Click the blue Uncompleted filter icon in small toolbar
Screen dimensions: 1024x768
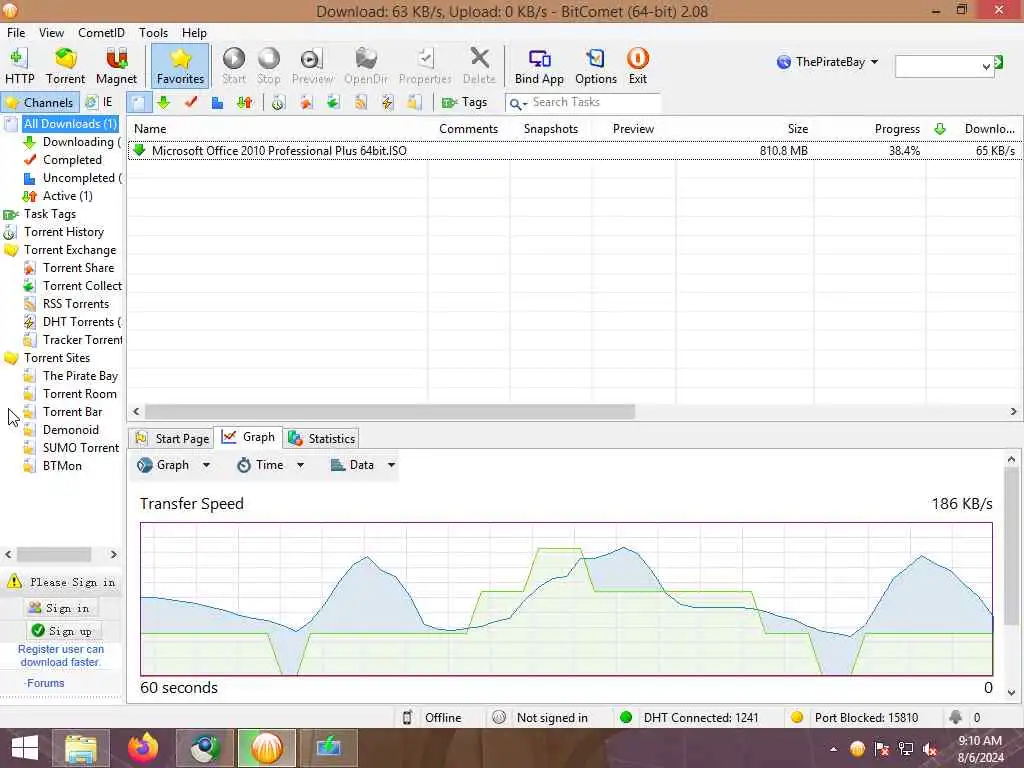[217, 103]
